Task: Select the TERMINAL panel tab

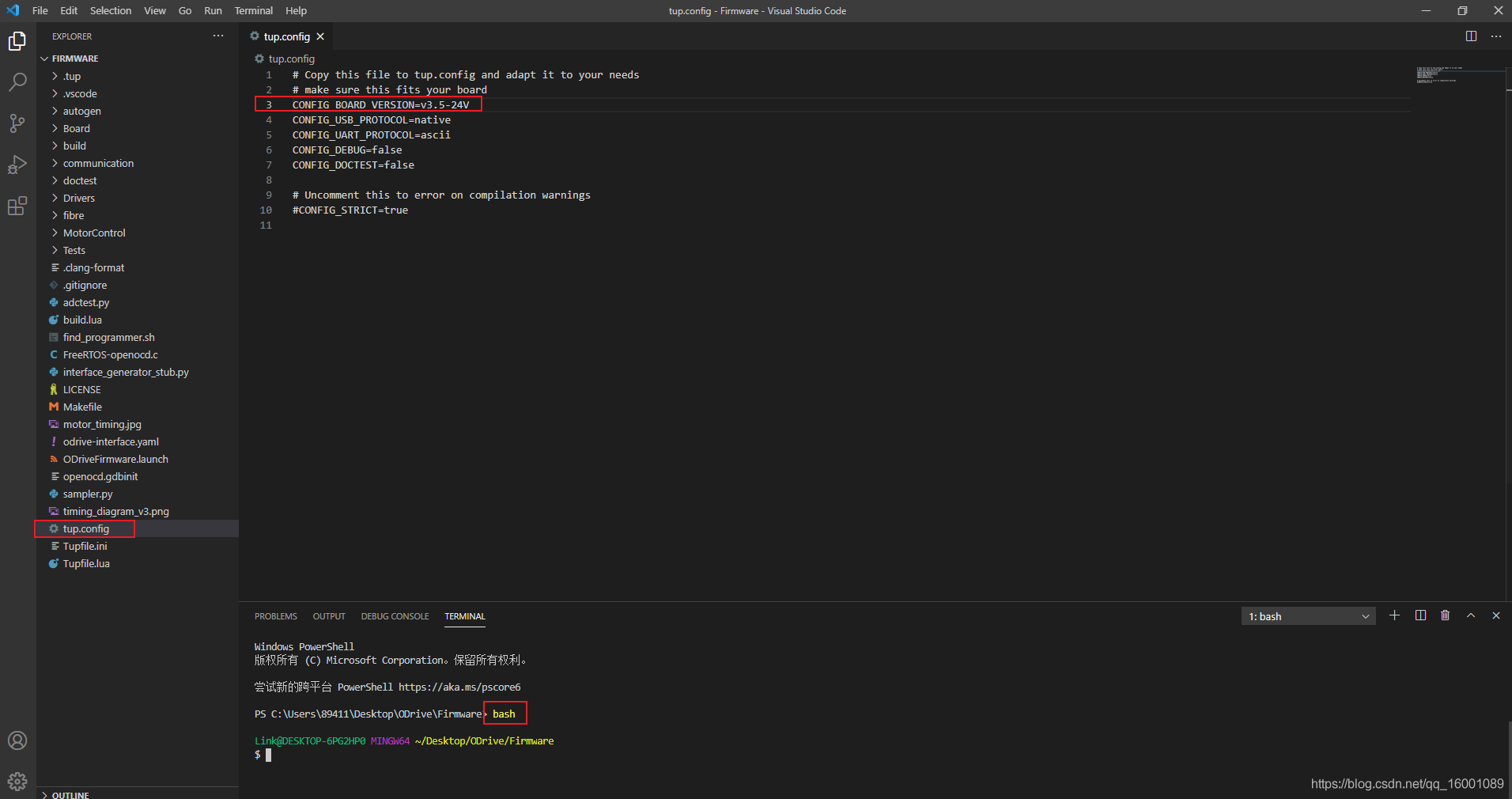Action: coord(465,616)
